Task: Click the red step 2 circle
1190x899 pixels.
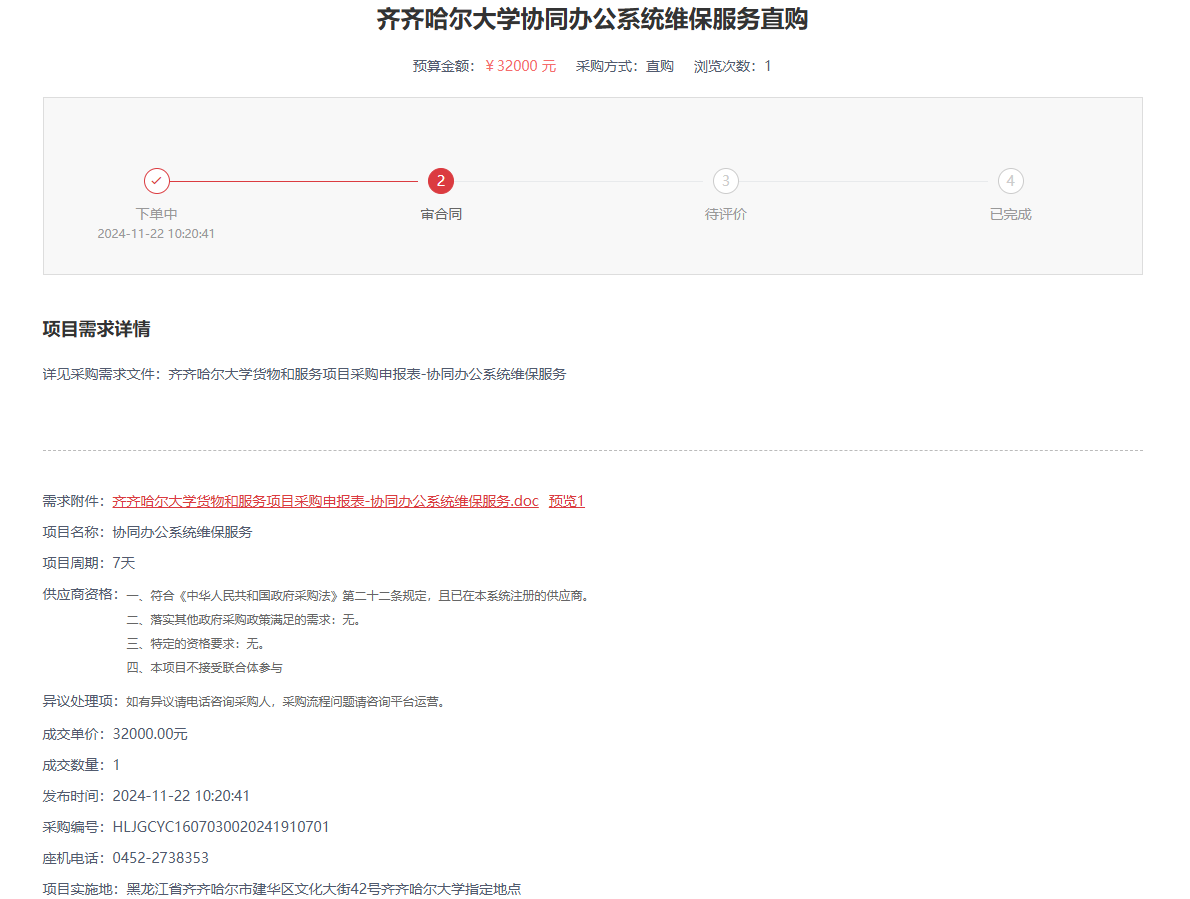Action: (441, 181)
